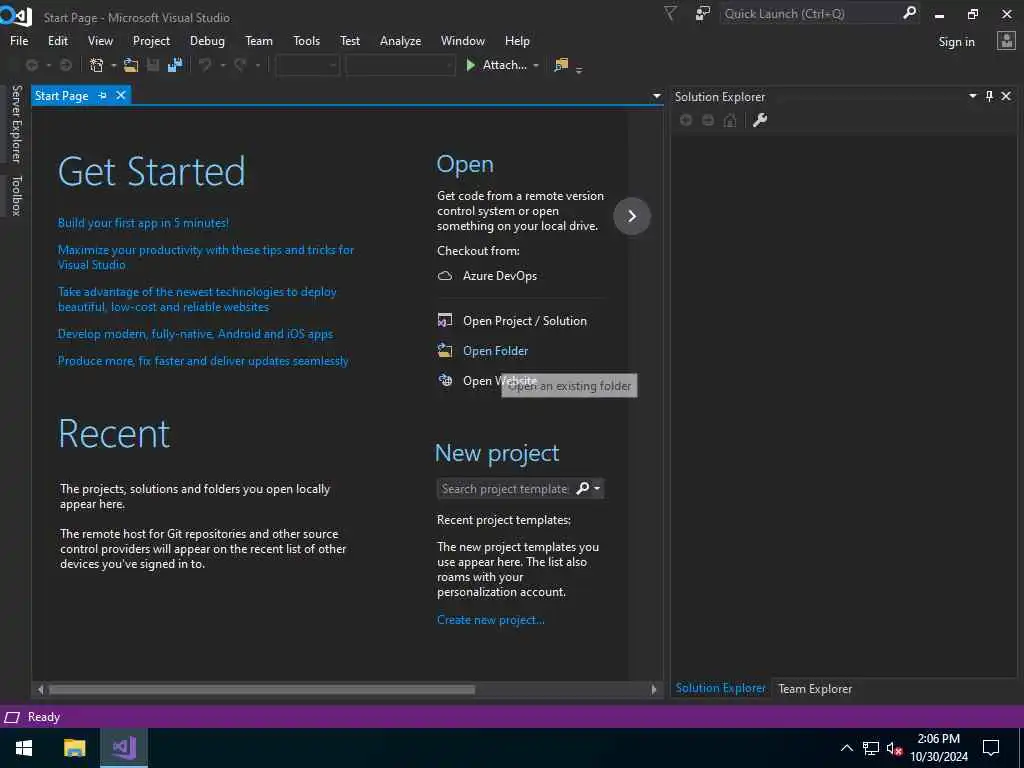Toggle Solution Explorer auto-hide pin
Viewport: 1024px width, 768px height.
click(989, 96)
